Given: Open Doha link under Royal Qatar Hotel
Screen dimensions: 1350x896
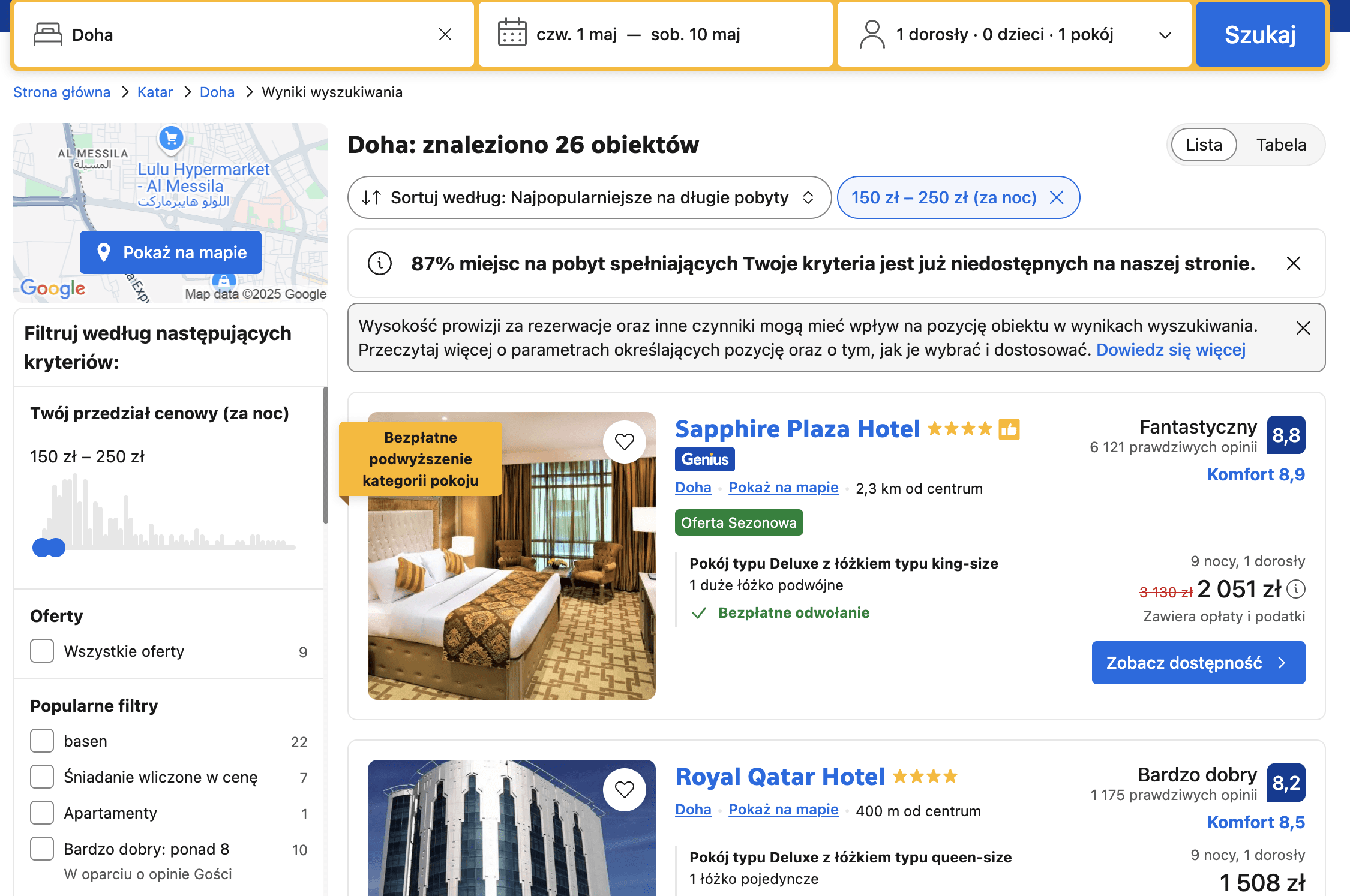Looking at the screenshot, I should tap(693, 810).
